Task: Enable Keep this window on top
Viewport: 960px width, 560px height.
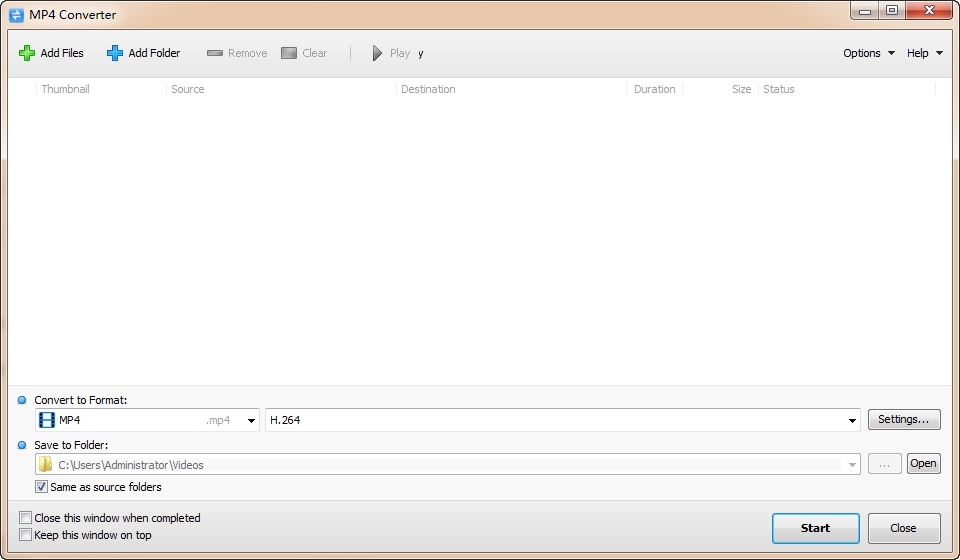Action: click(25, 535)
